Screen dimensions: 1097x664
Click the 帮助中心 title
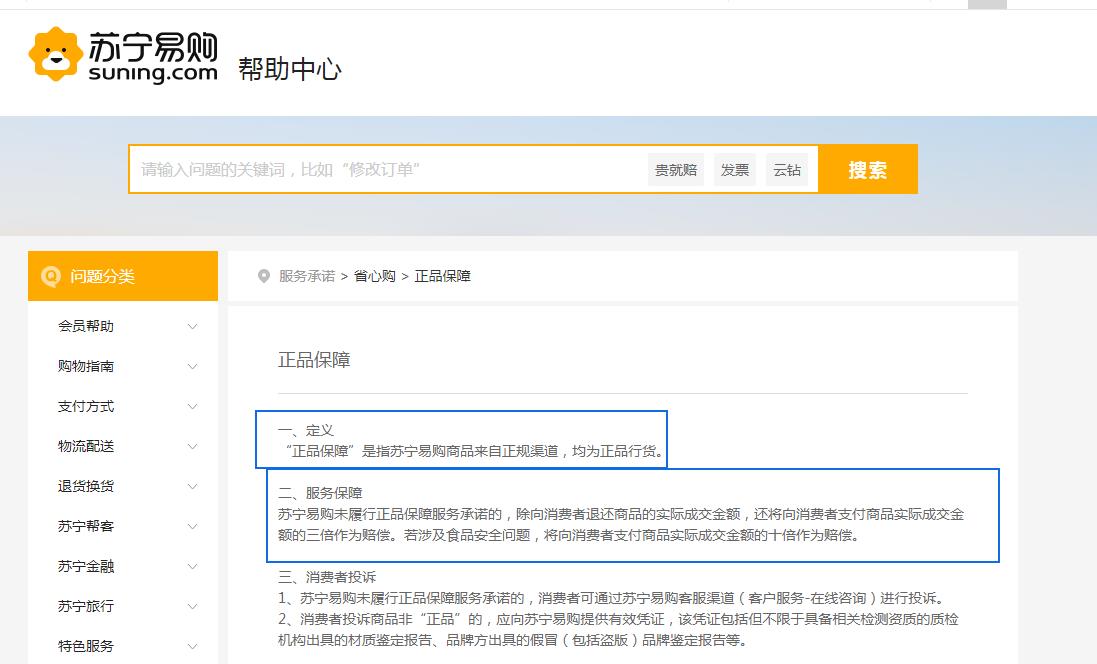point(290,69)
